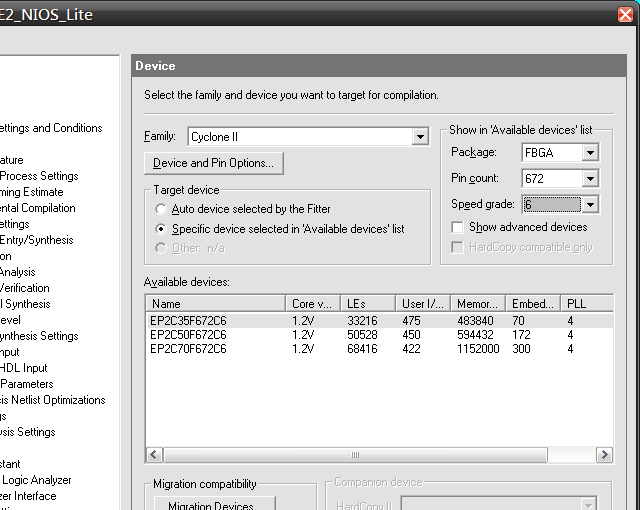Close the settings dialog window
This screenshot has height=510, width=640.
click(625, 14)
